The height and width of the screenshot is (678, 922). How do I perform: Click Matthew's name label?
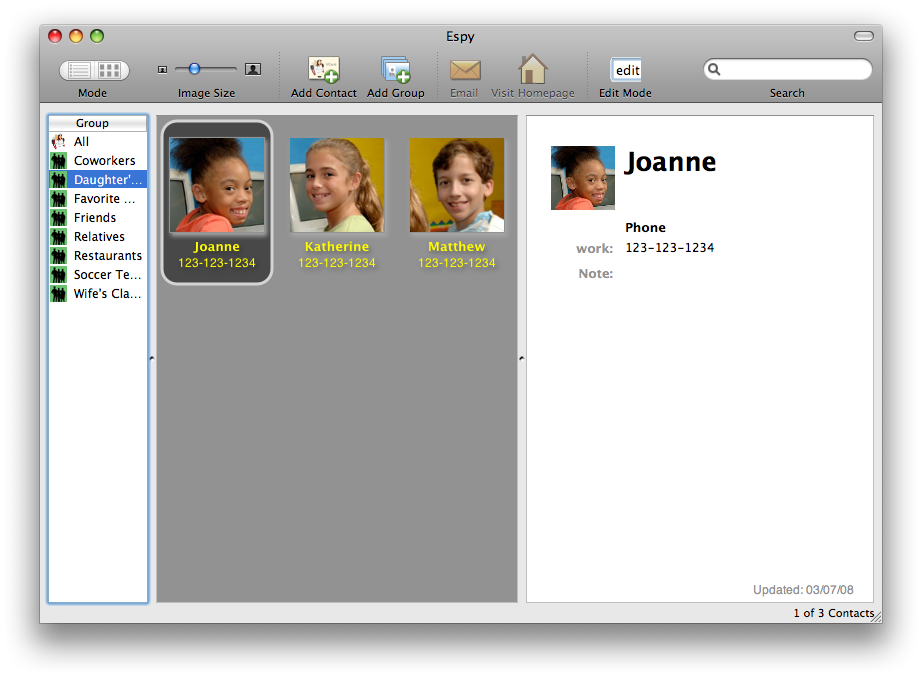tap(457, 246)
